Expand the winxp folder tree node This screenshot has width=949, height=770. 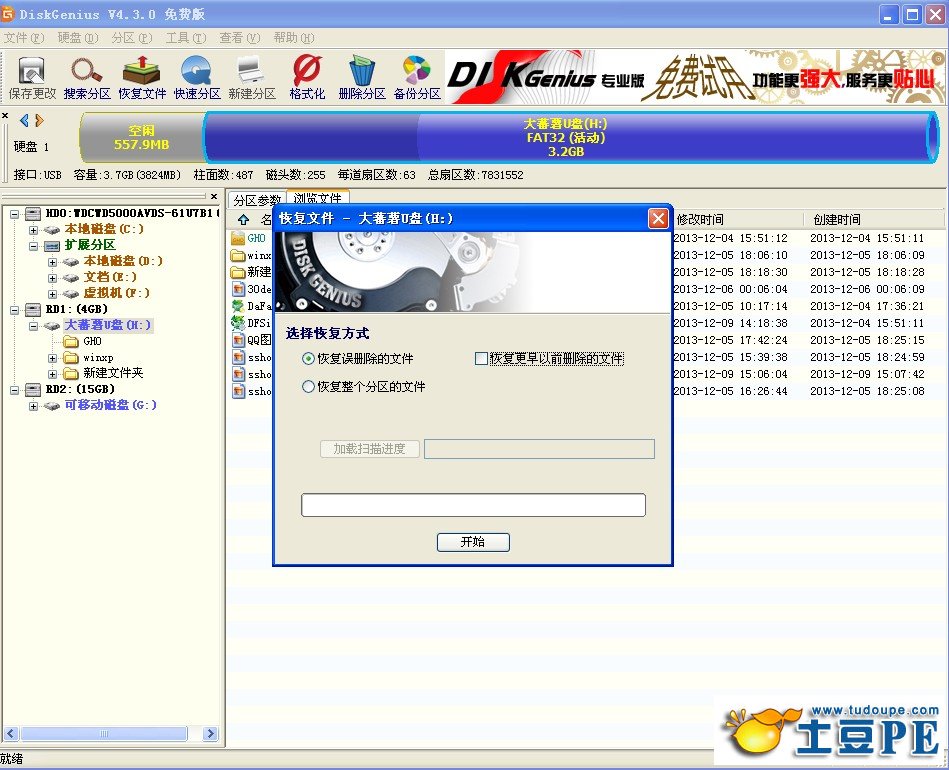click(52, 358)
